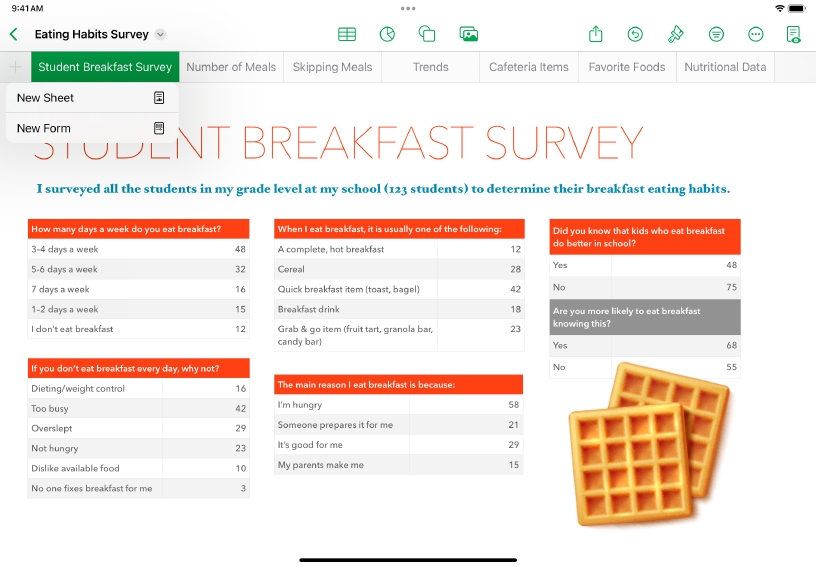This screenshot has width=816, height=567.
Task: Open the Insert Media photo icon
Action: (468, 34)
